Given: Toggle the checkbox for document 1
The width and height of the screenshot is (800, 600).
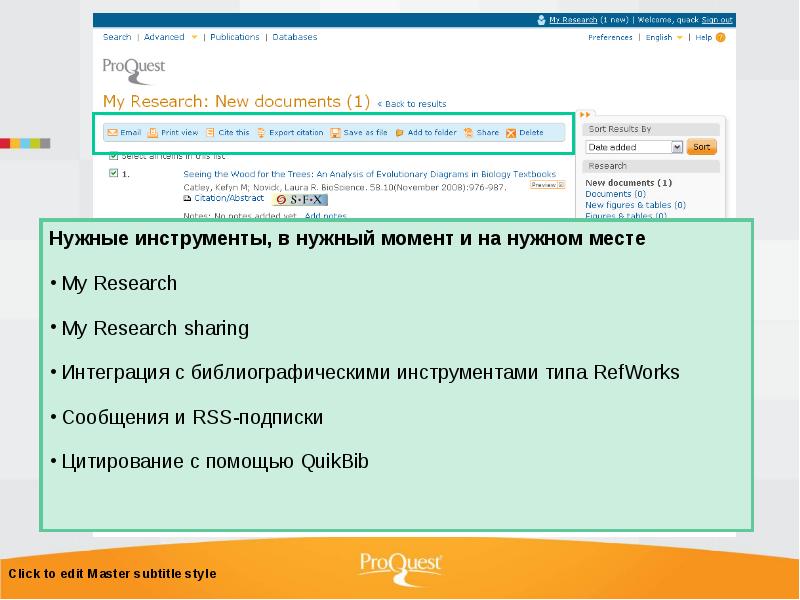Looking at the screenshot, I should click(113, 173).
